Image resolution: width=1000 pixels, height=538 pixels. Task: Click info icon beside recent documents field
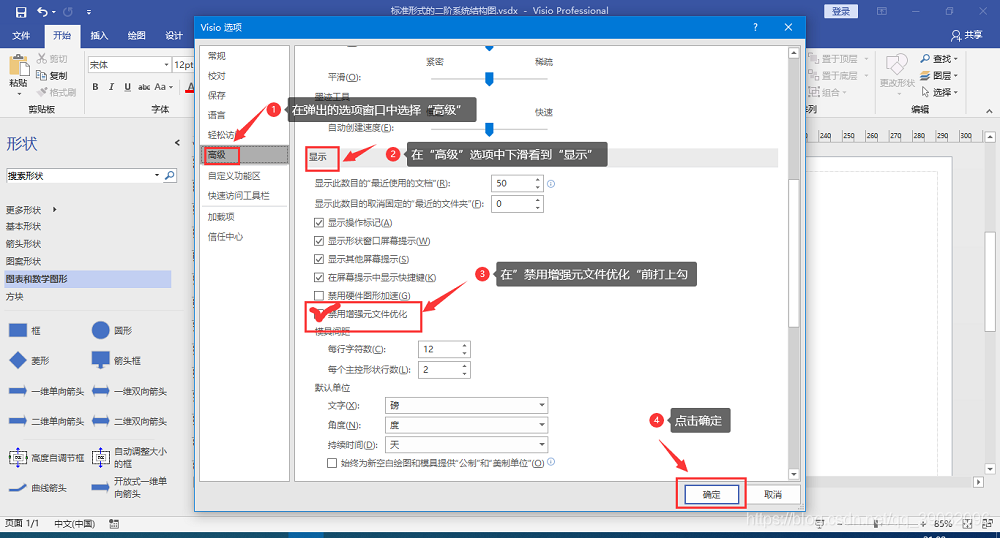(551, 184)
